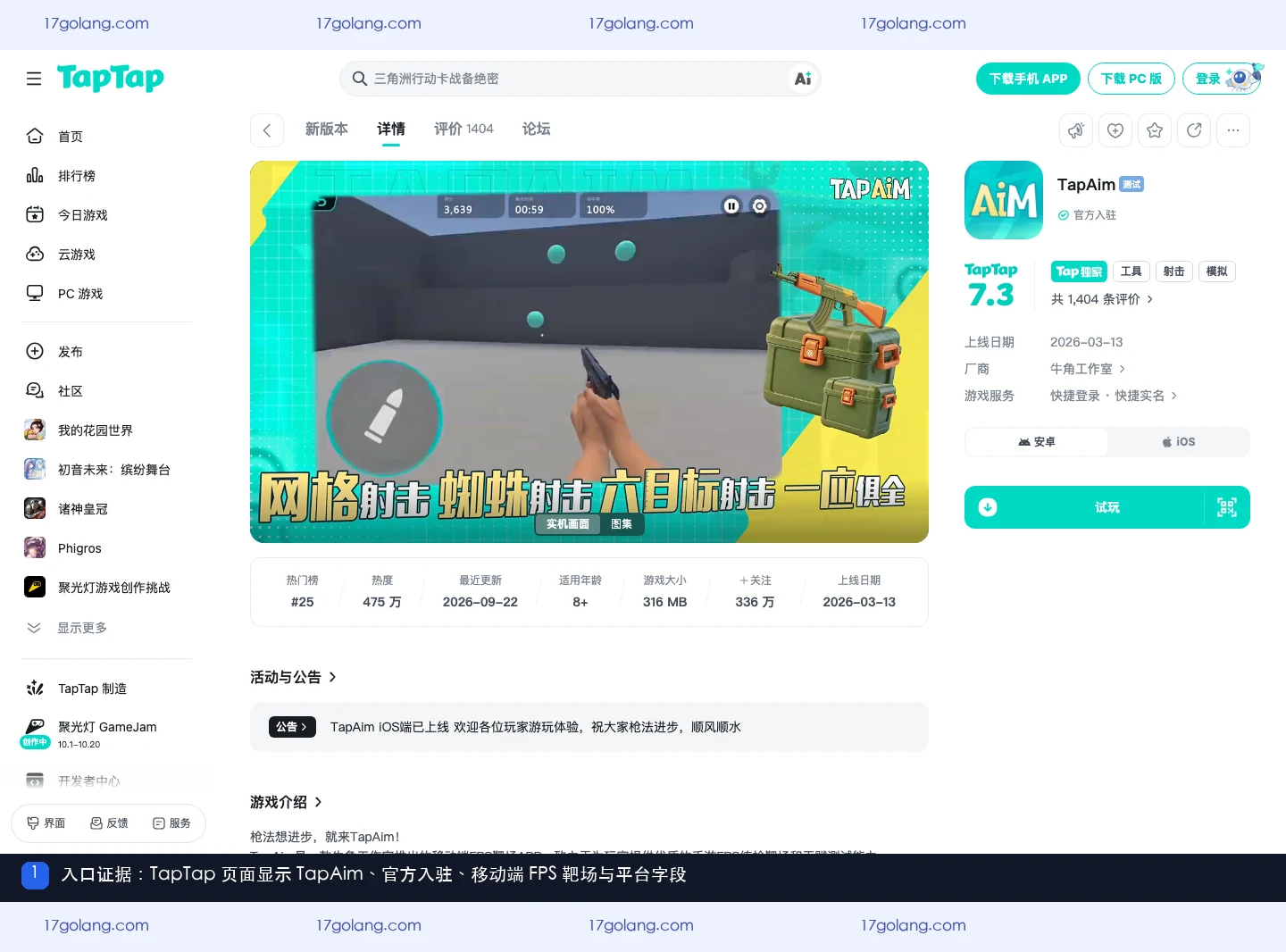The width and height of the screenshot is (1286, 952).
Task: Click the share icon
Action: point(1194,130)
